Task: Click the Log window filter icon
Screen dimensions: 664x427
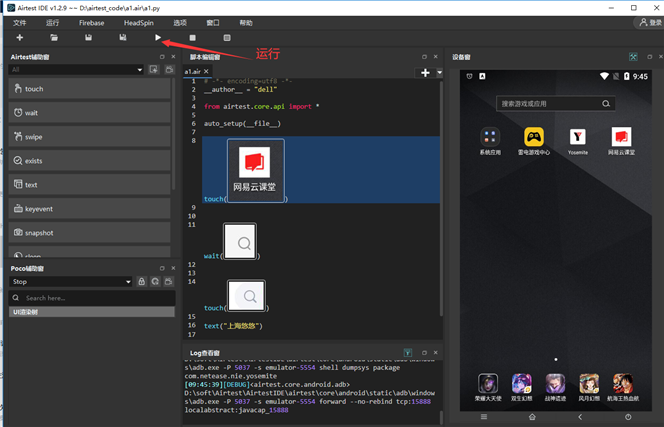Action: point(407,353)
